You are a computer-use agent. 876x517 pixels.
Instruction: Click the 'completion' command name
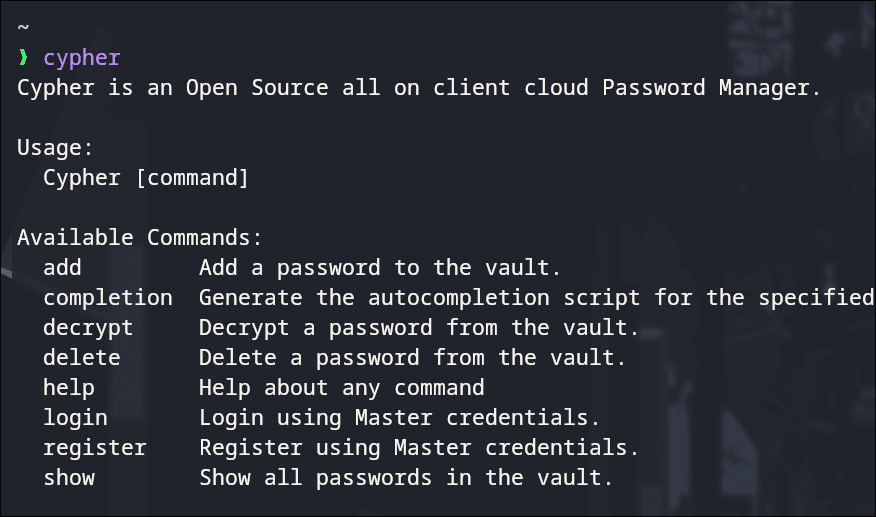click(x=107, y=298)
